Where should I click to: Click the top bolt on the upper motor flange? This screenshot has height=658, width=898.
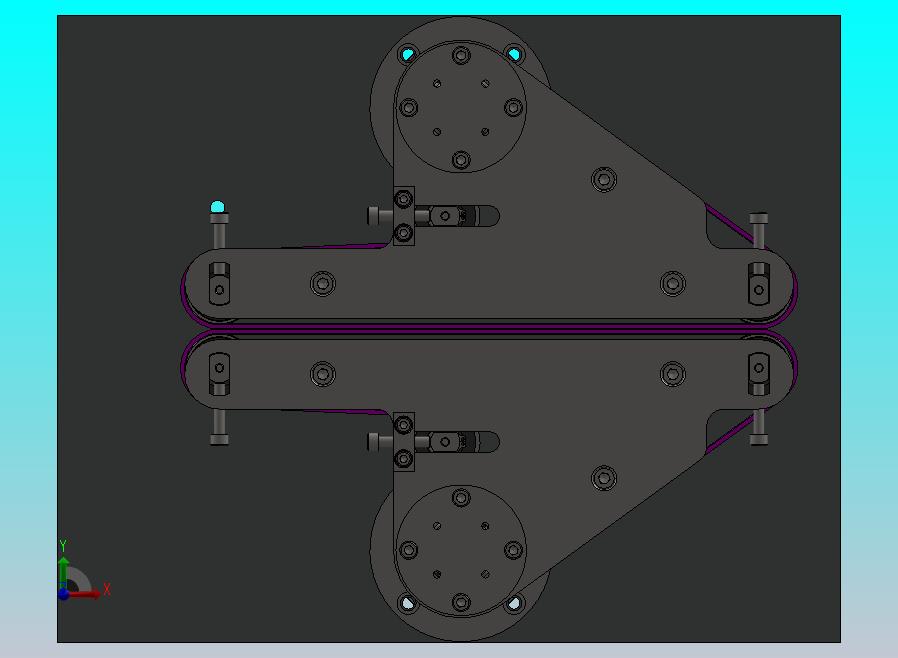tap(461, 56)
